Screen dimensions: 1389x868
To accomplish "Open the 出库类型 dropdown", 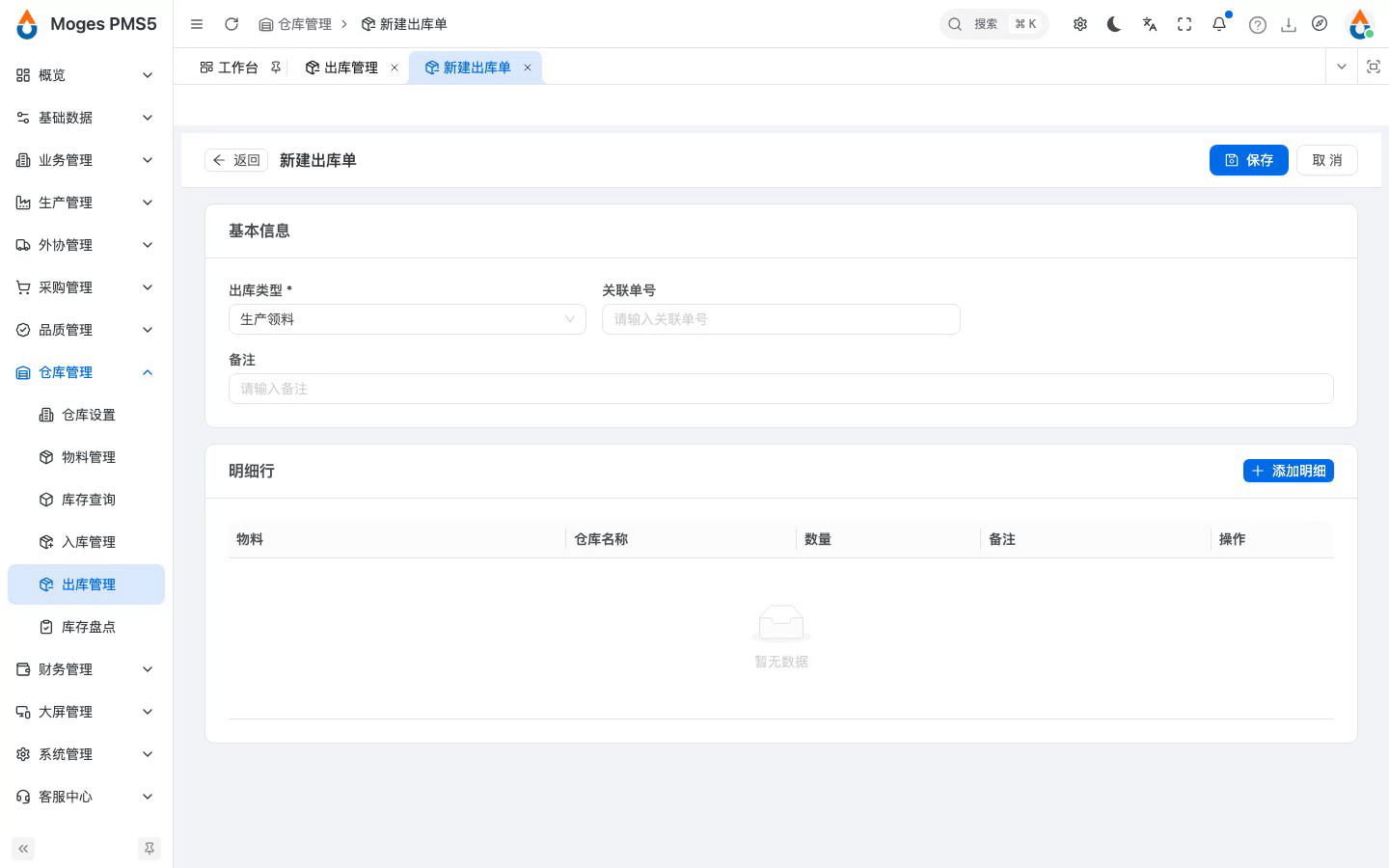I will 407,319.
